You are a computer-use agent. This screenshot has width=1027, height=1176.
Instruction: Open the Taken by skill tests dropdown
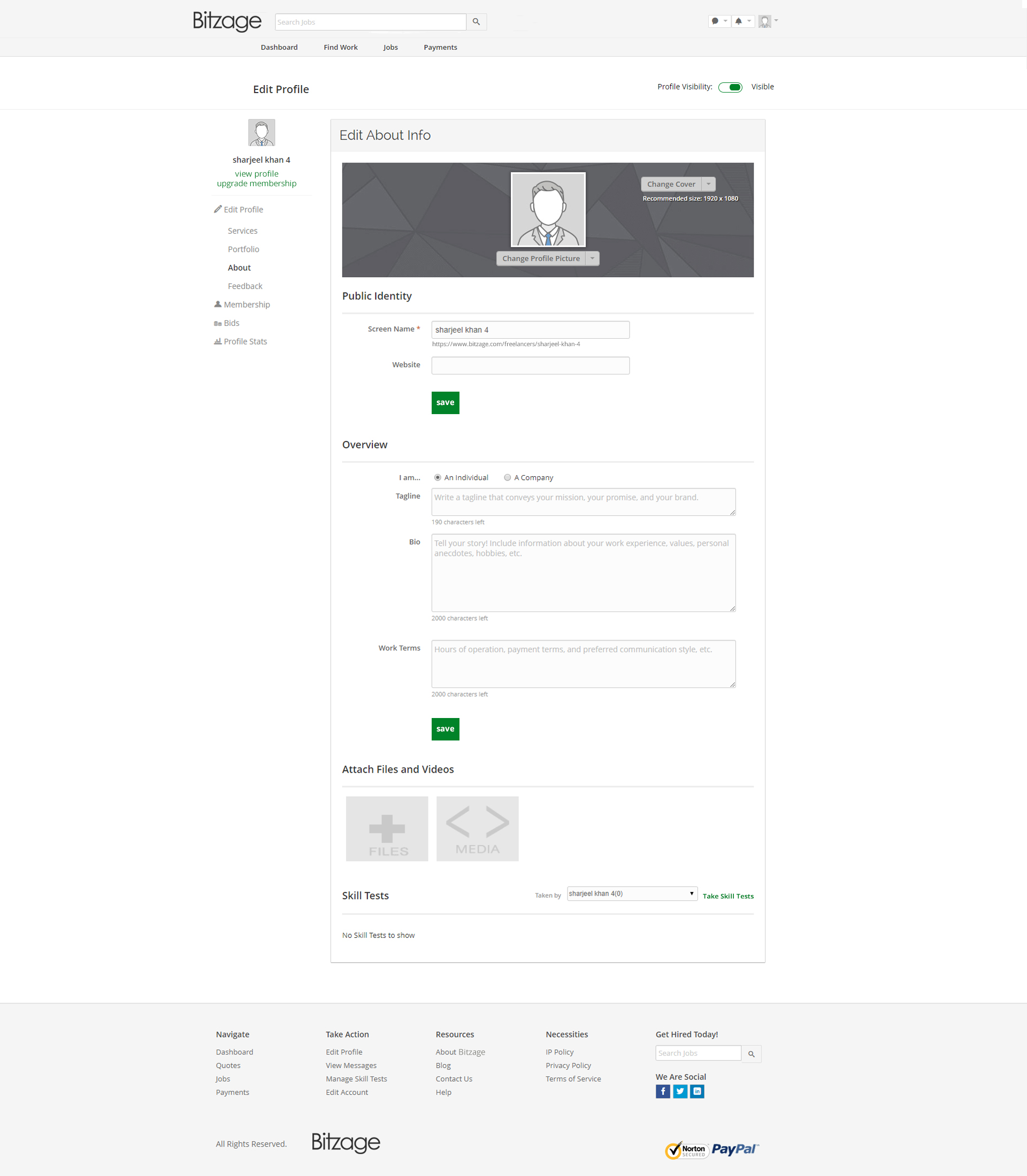pos(632,894)
